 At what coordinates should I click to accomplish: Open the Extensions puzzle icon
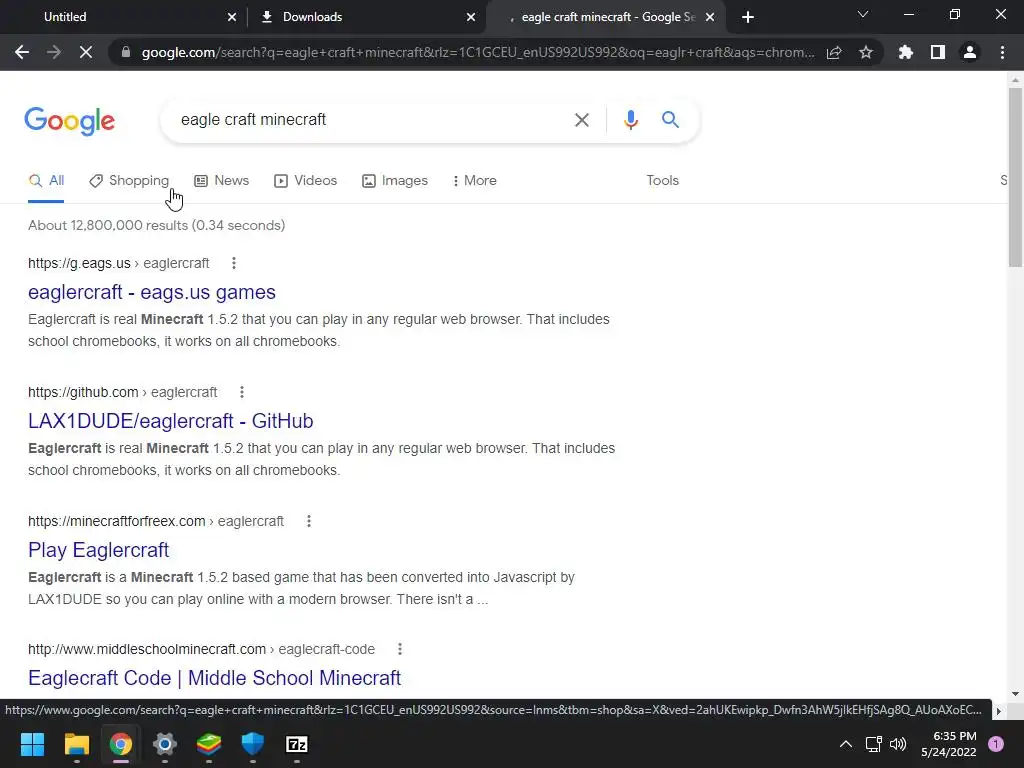[x=906, y=52]
